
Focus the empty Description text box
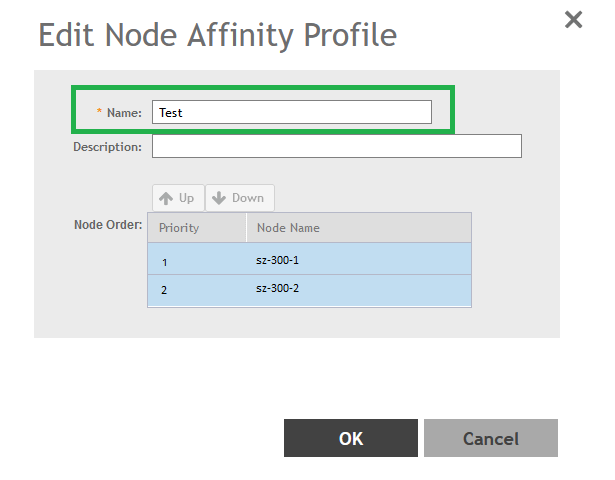(x=336, y=147)
